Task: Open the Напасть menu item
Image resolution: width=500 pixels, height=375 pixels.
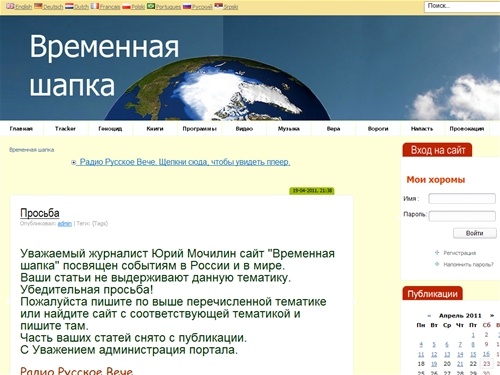Action: point(422,129)
